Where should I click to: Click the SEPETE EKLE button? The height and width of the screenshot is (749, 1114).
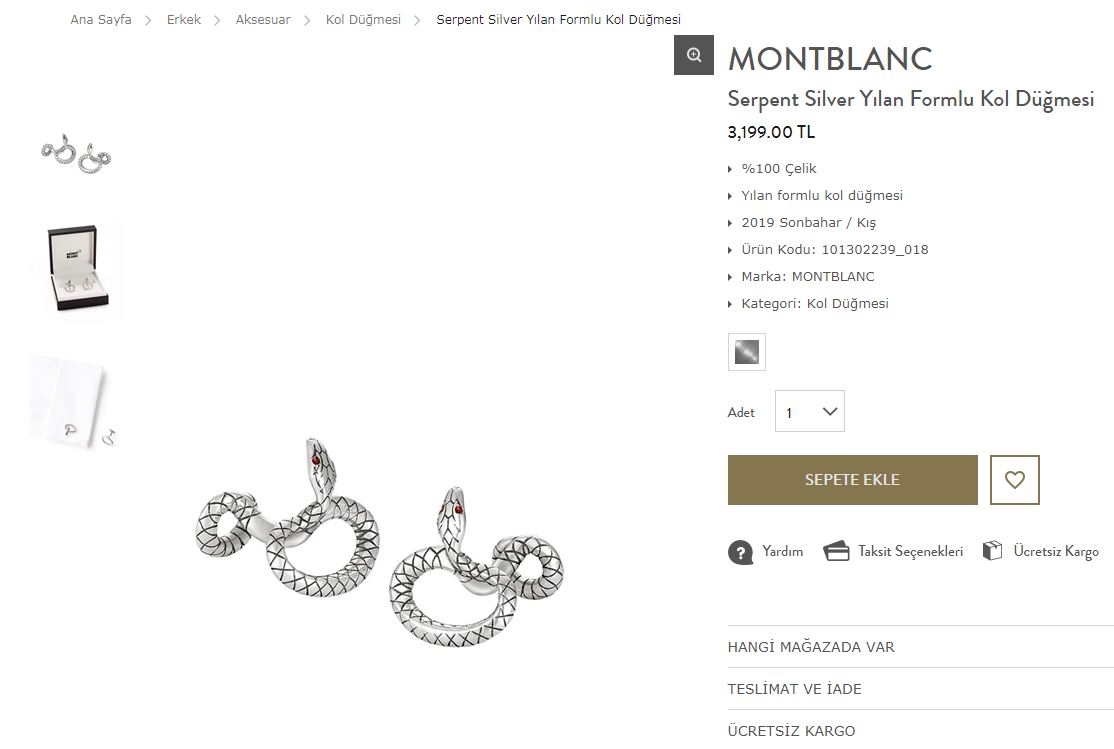click(x=853, y=480)
